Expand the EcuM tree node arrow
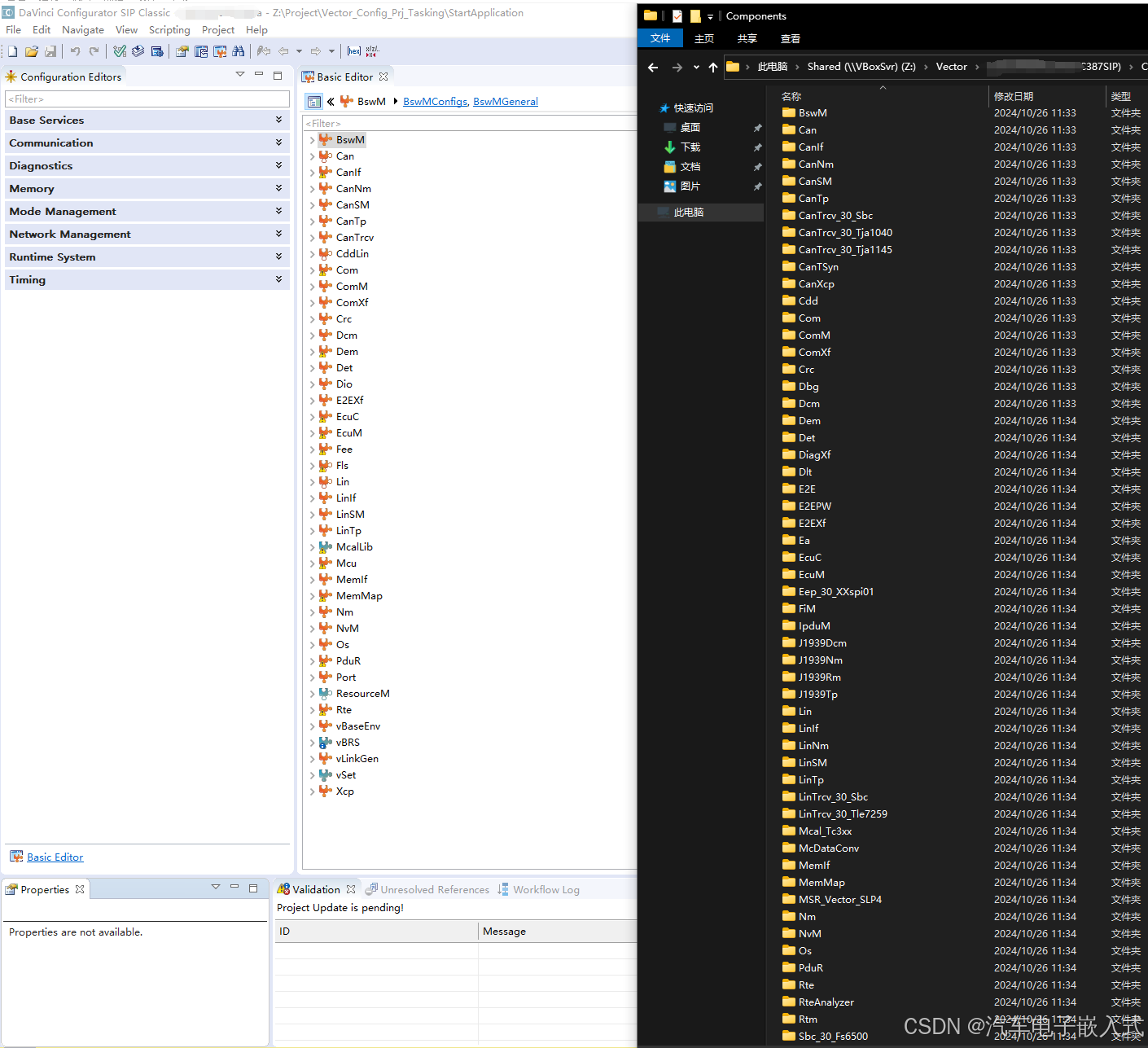The image size is (1148, 1048). click(312, 433)
